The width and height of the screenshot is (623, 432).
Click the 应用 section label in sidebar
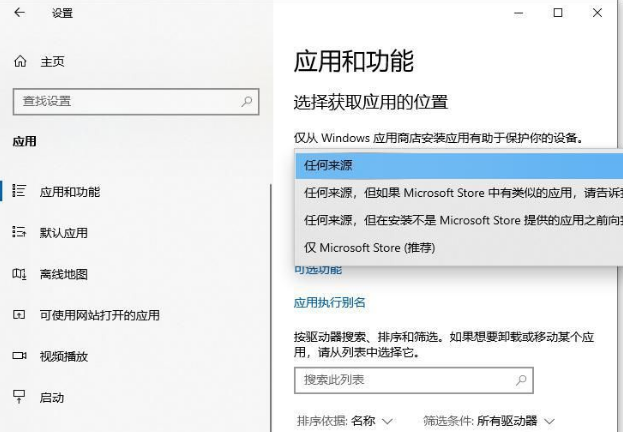pos(25,141)
